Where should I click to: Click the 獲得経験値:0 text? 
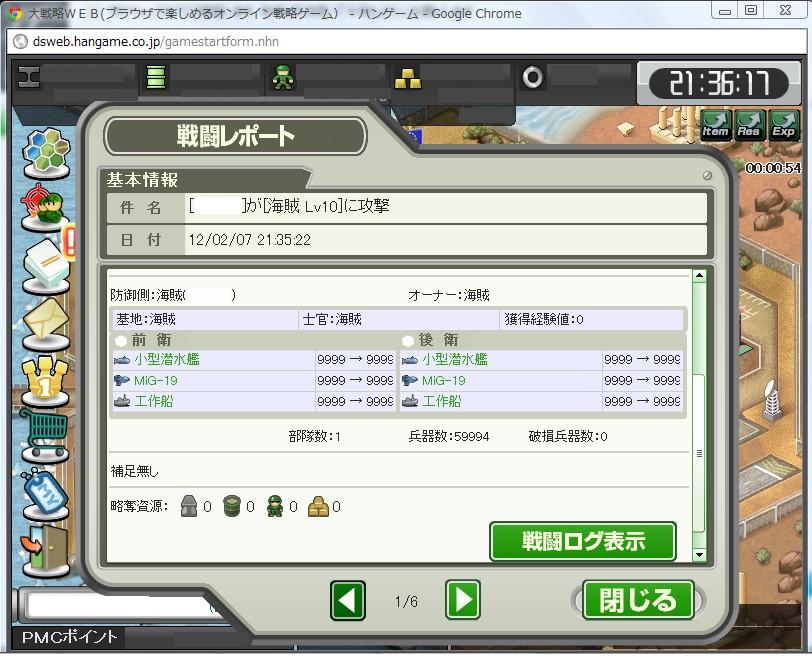[544, 319]
